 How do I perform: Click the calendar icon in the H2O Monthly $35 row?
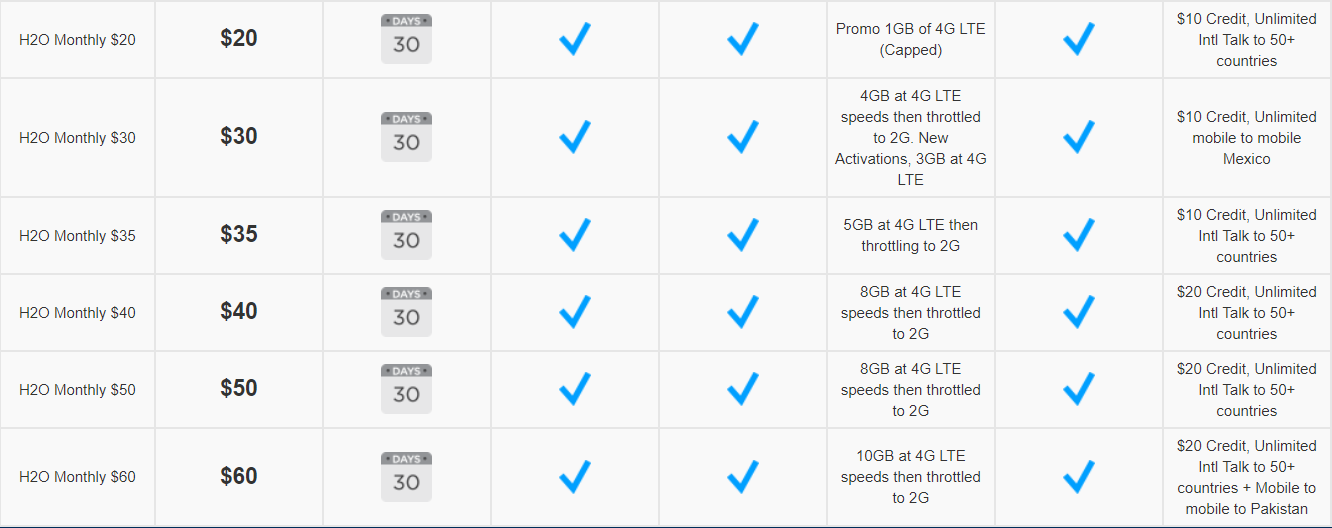406,235
